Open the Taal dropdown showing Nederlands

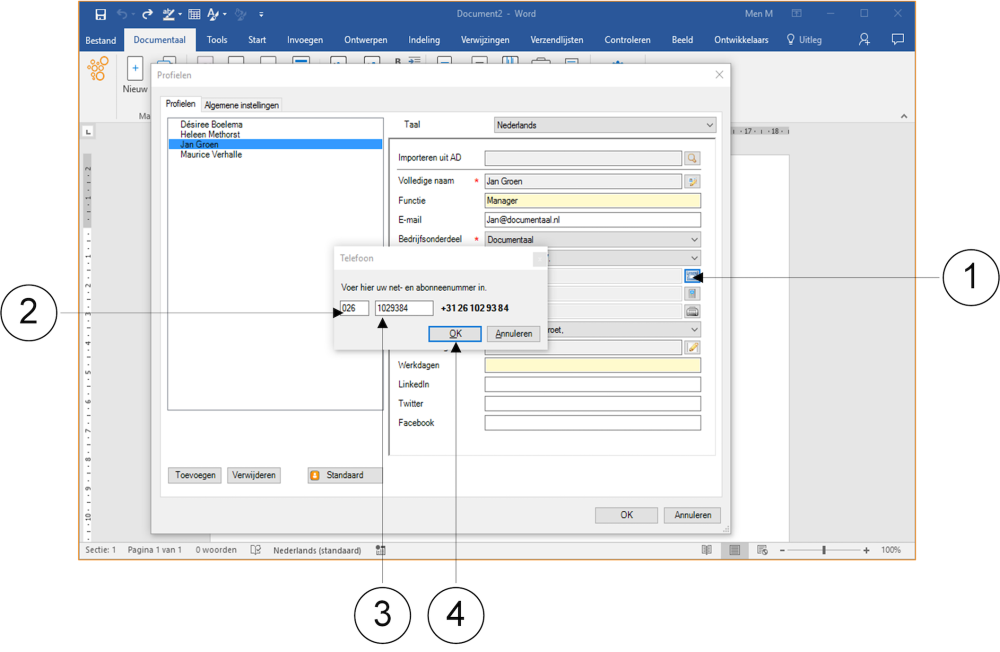pos(605,125)
